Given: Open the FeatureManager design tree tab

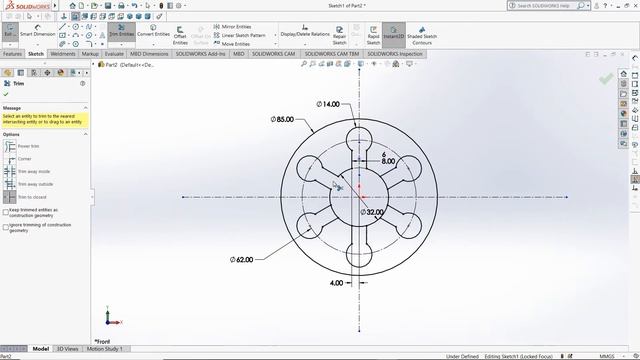Looking at the screenshot, I should pos(7,73).
